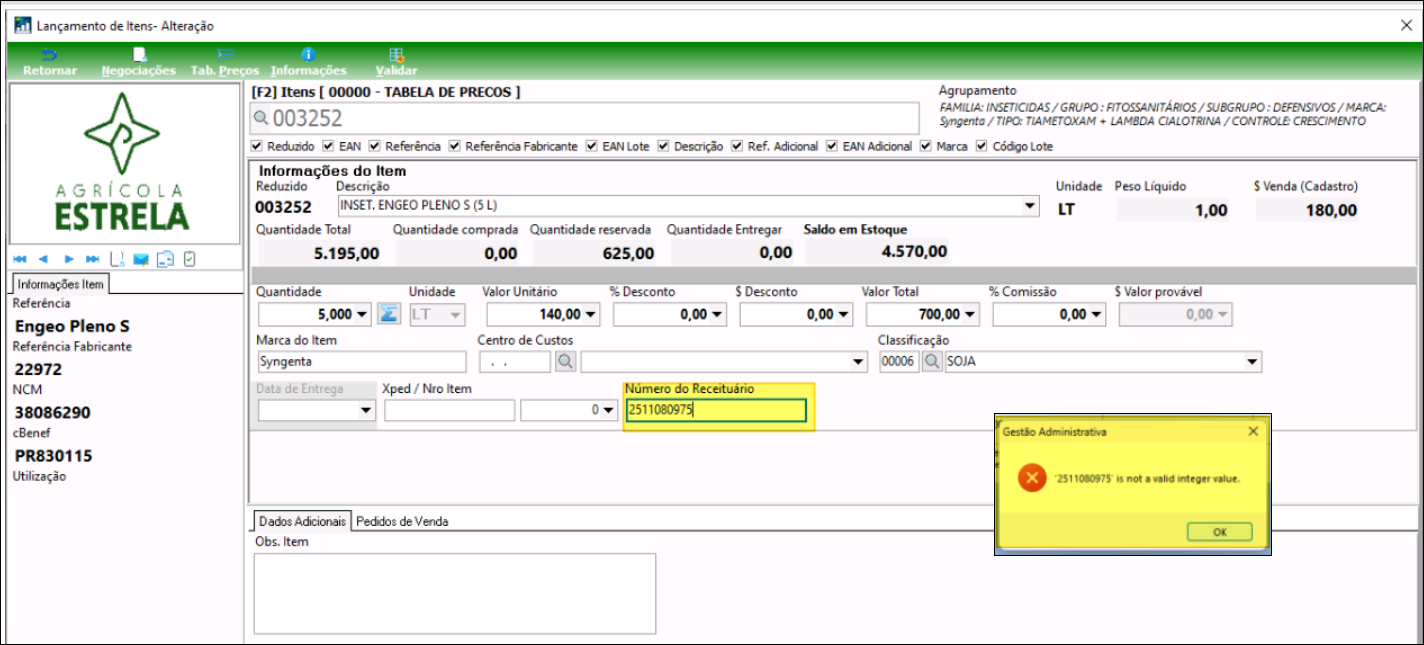This screenshot has width=1424, height=645.
Task: Disable the Código Lote checkbox
Action: coord(982,146)
